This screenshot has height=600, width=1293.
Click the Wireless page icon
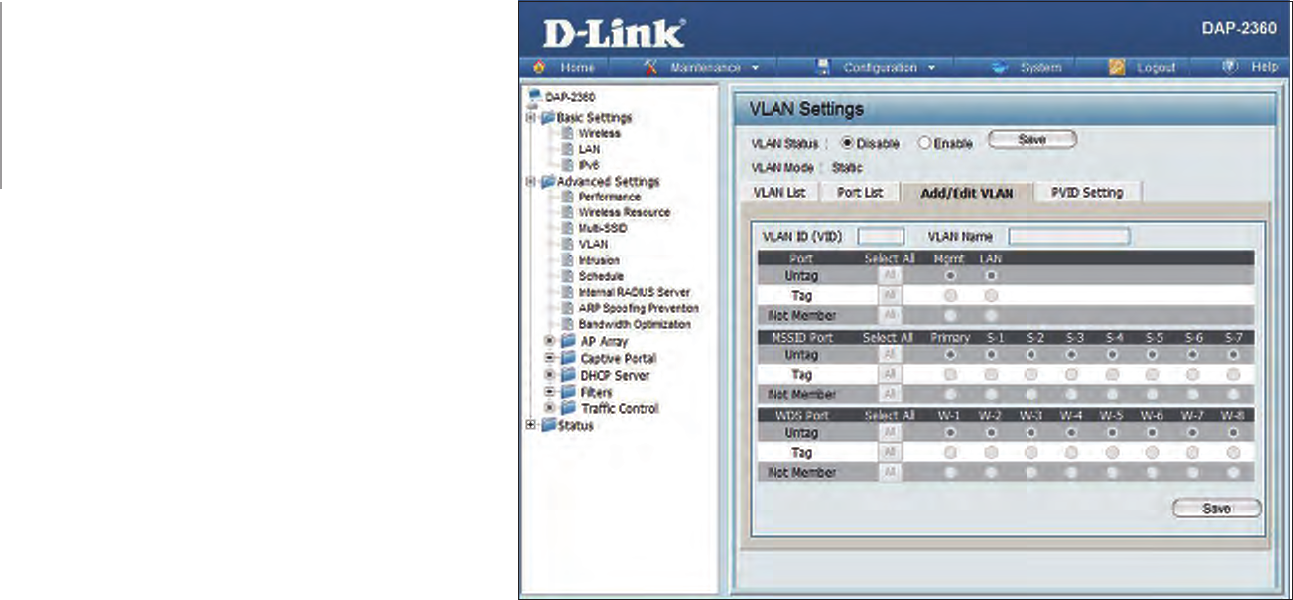click(567, 133)
